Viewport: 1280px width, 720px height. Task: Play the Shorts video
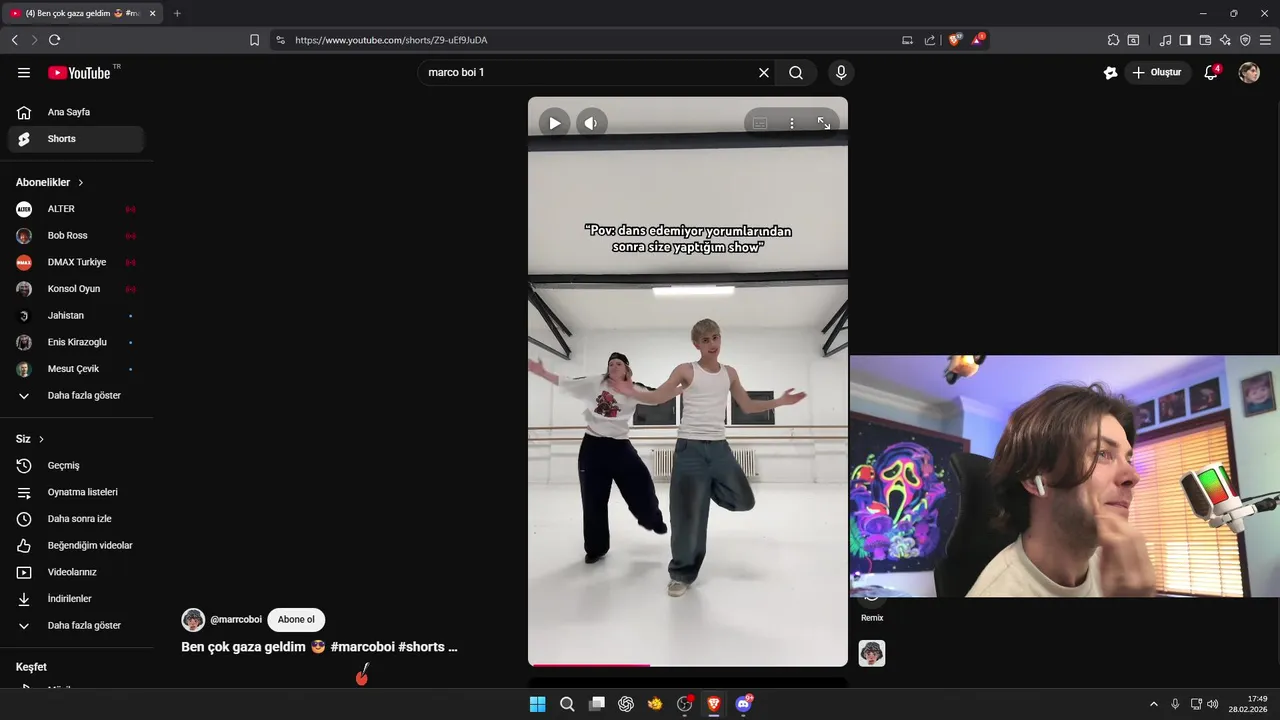point(554,123)
